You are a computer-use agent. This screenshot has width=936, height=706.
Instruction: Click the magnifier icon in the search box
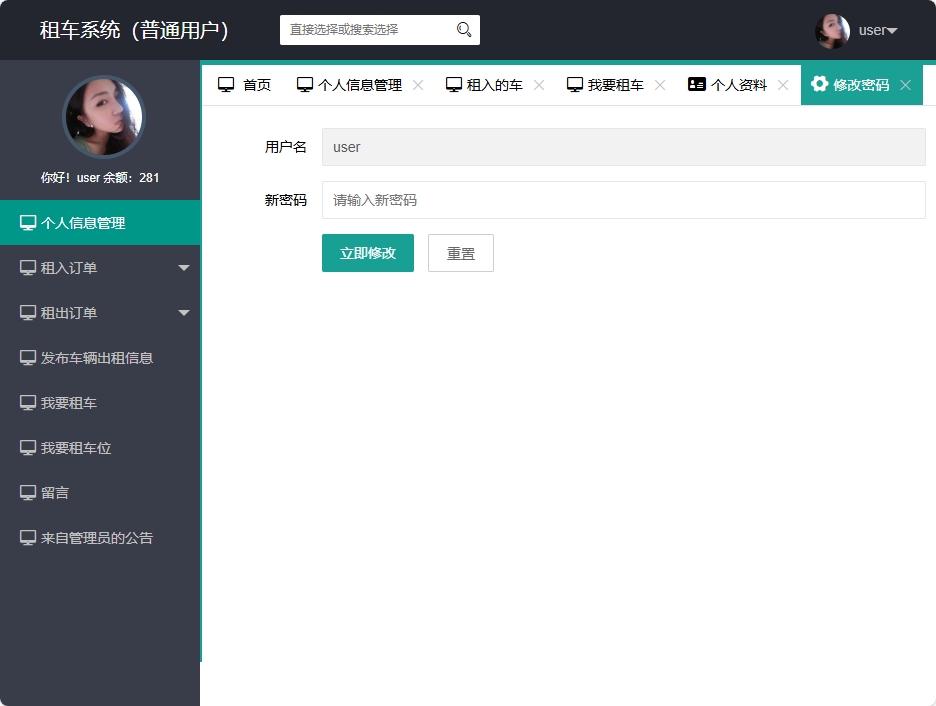[x=462, y=30]
